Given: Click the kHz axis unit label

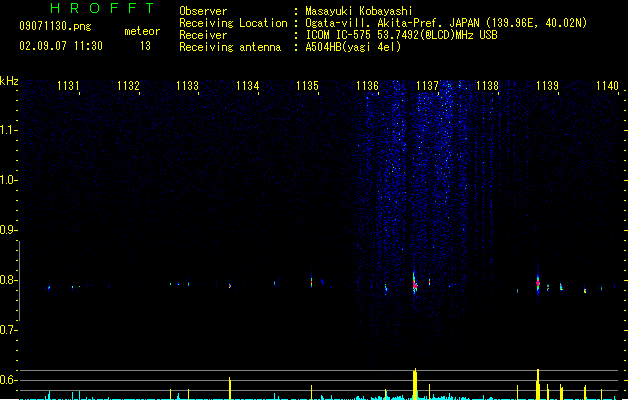Looking at the screenshot, I should 9,81.
